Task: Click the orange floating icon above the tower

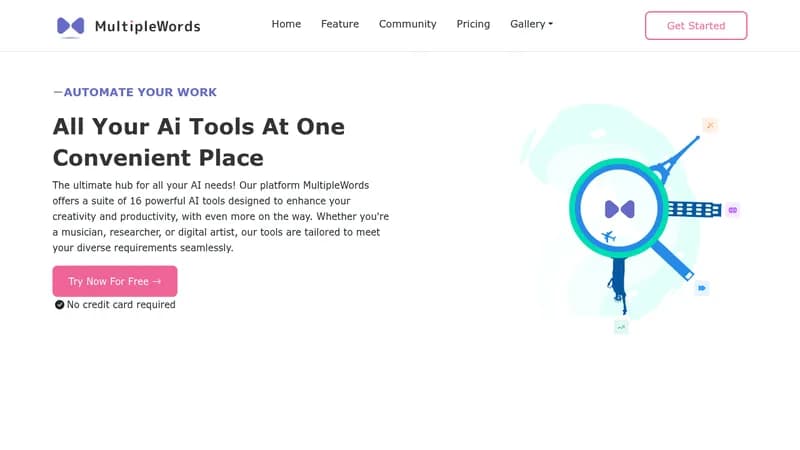Action: point(710,125)
